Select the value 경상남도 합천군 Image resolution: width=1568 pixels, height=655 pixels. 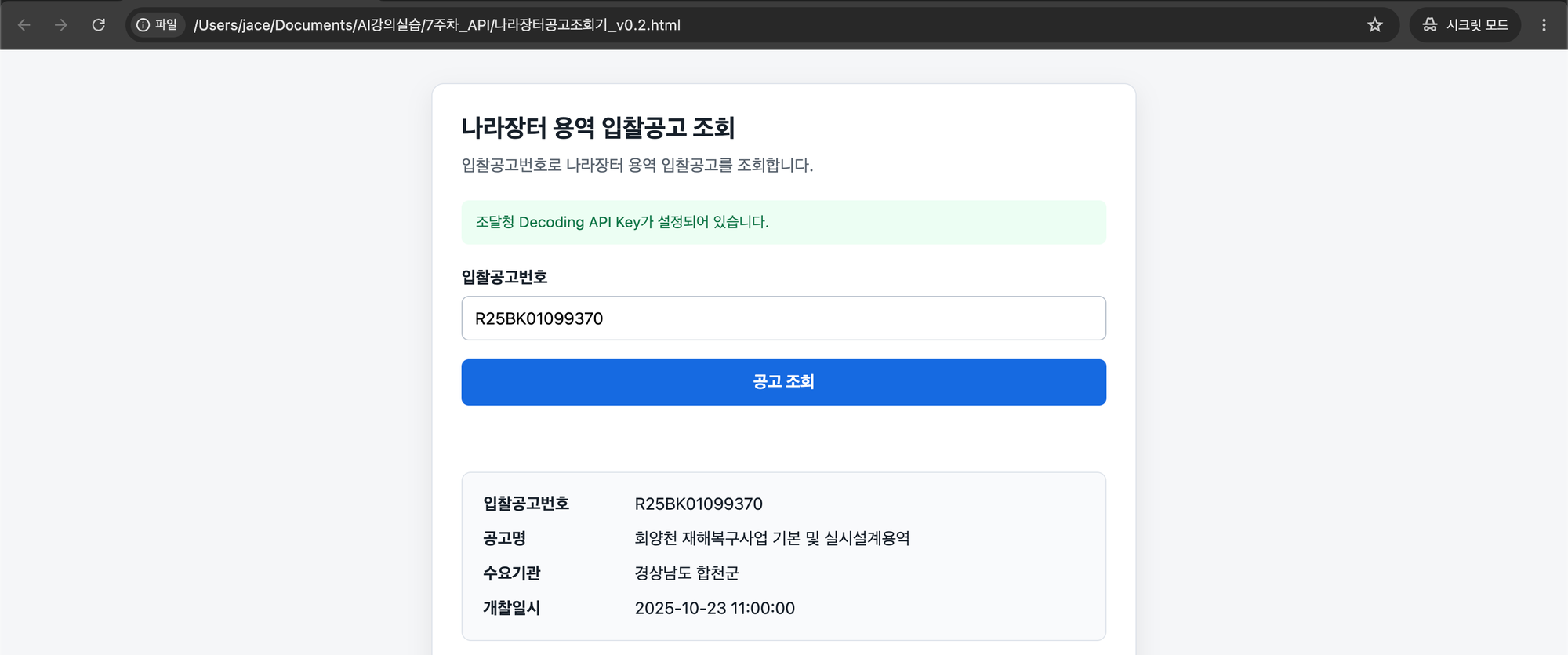(x=687, y=573)
